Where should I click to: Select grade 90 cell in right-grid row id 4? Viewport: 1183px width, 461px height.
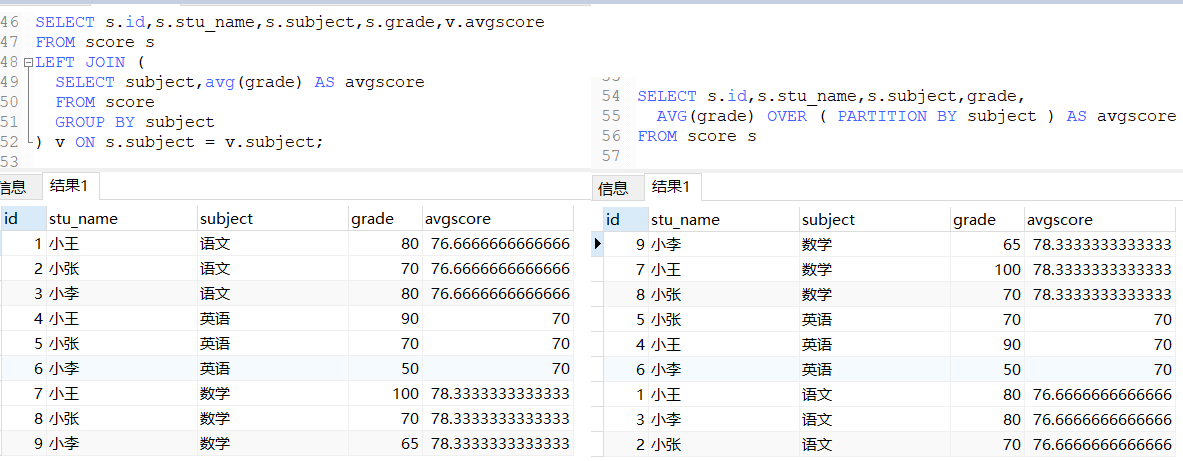988,344
